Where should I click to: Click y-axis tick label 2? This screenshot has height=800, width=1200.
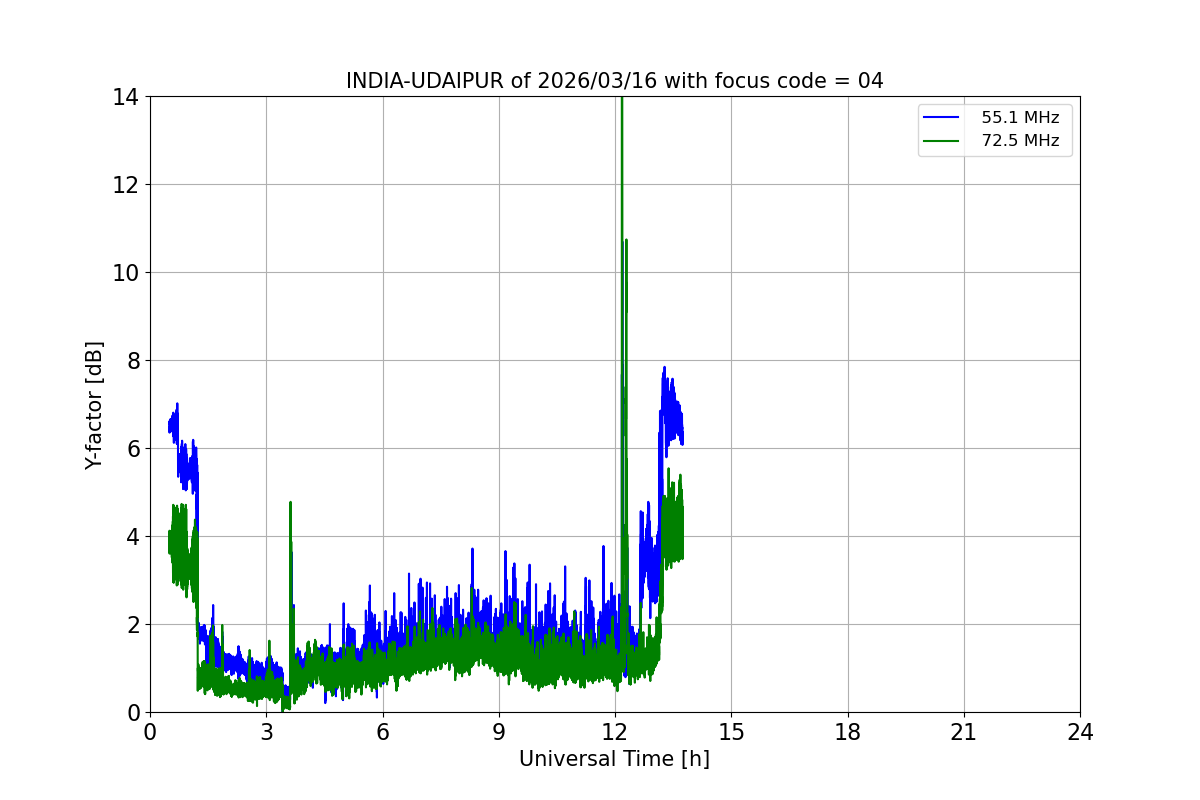pyautogui.click(x=131, y=625)
